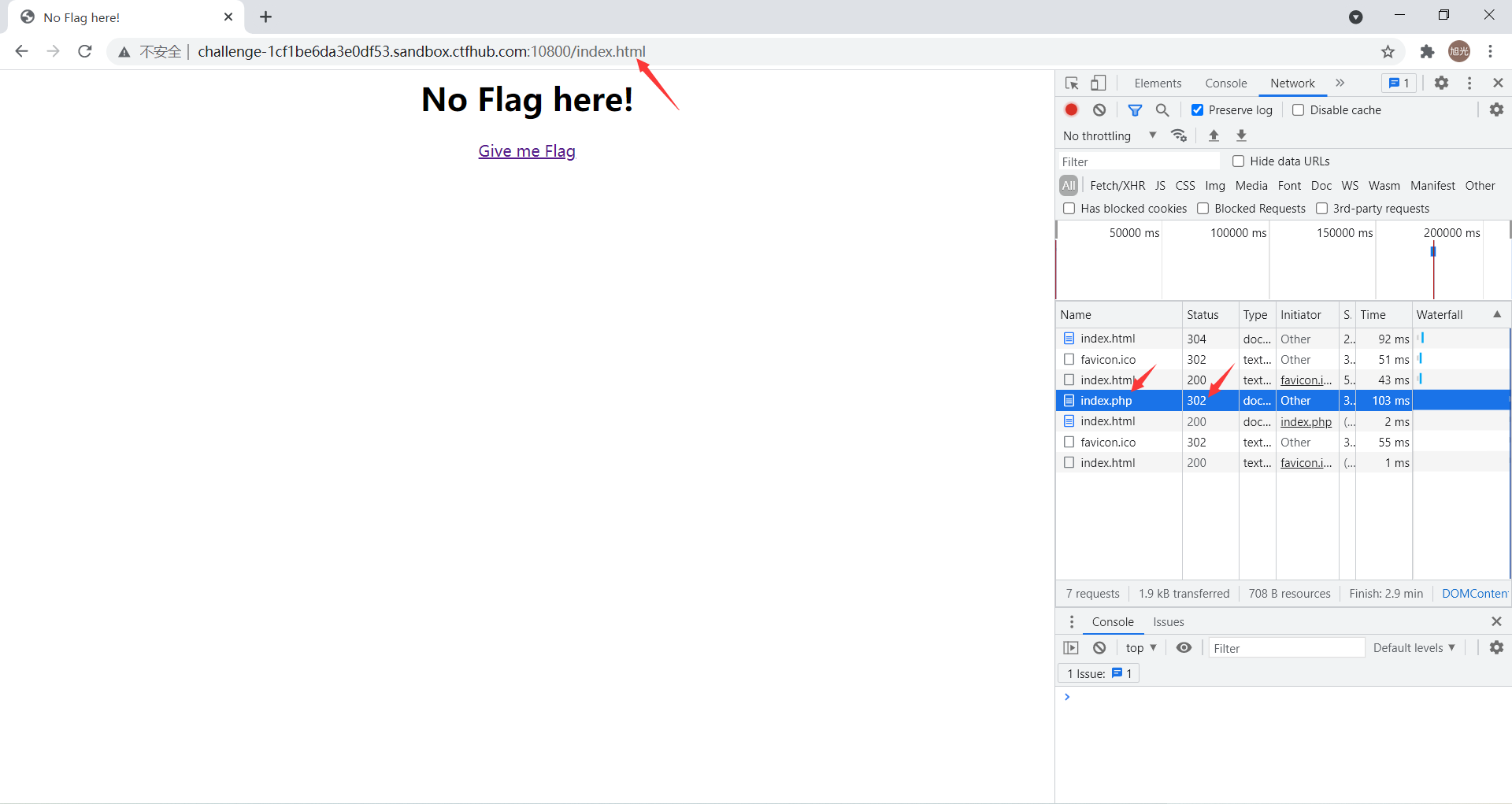The width and height of the screenshot is (1512, 804).
Task: Open the top context selector dropdown
Action: coord(1140,648)
